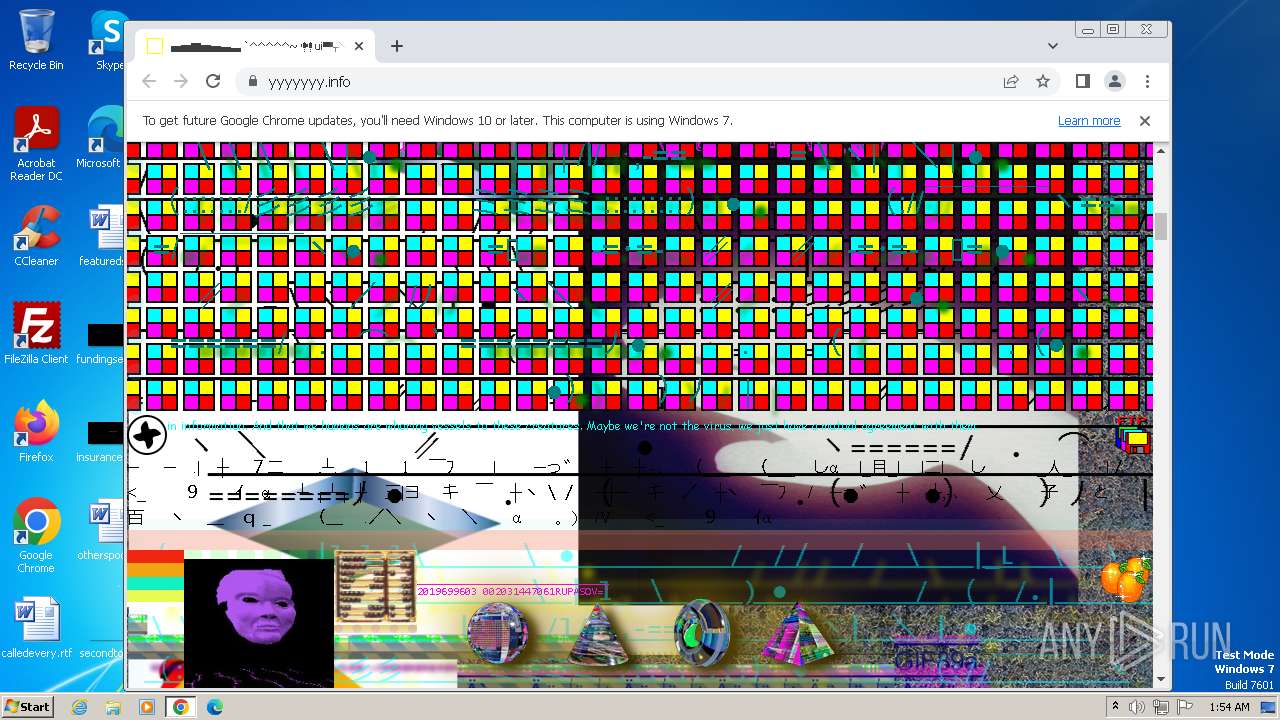The height and width of the screenshot is (720, 1280).
Task: Reload the yyyyyyy.info page
Action: click(213, 81)
